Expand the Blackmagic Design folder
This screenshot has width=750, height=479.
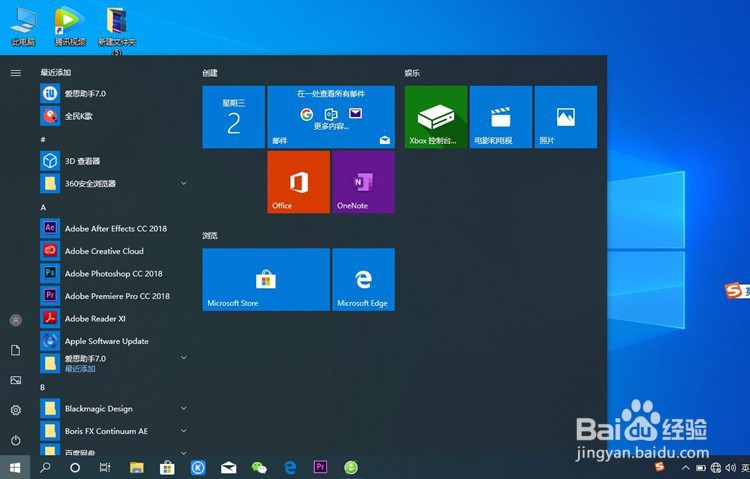(x=184, y=408)
